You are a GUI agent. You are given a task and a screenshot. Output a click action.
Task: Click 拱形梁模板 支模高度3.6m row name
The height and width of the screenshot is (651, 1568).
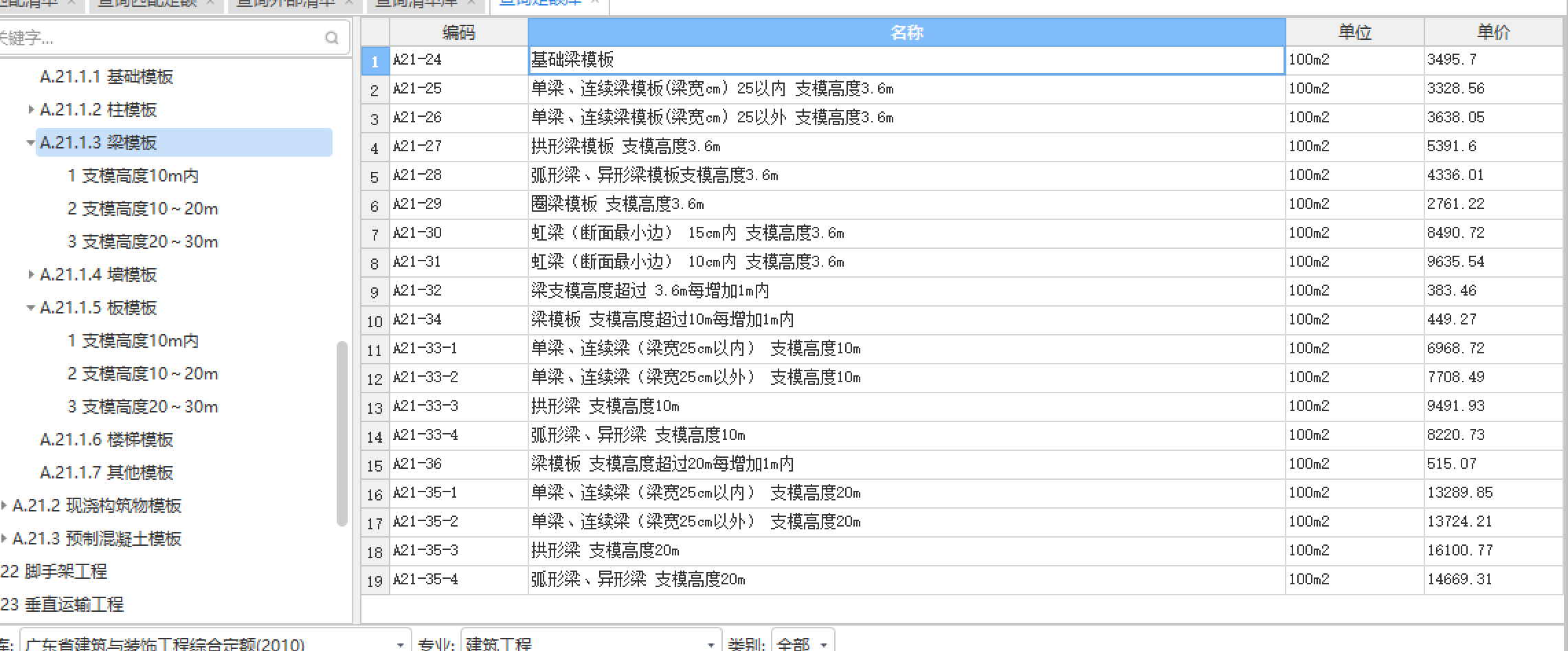pos(906,146)
